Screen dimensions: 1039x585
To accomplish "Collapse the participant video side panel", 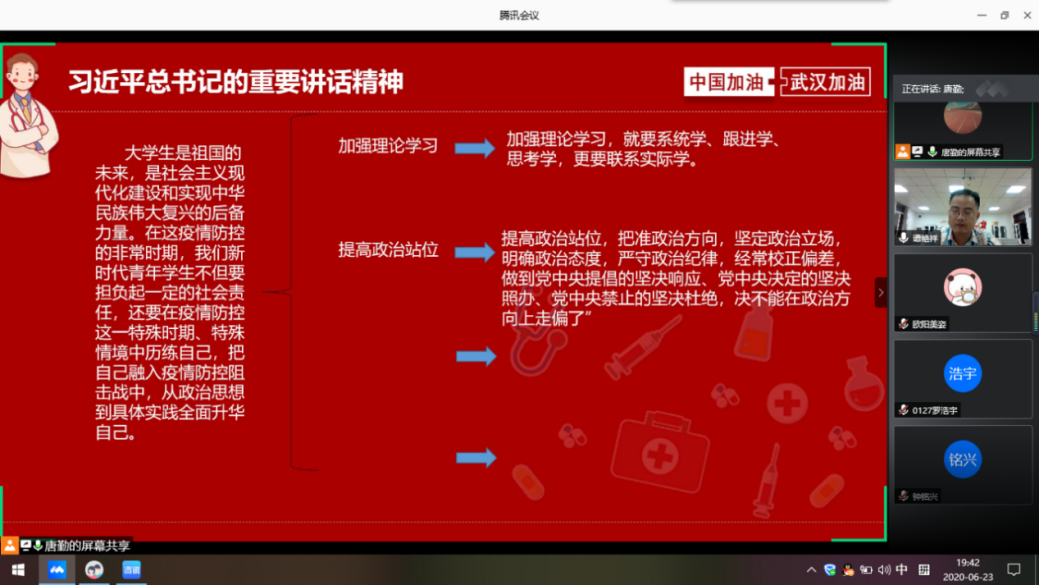I will coord(880,293).
